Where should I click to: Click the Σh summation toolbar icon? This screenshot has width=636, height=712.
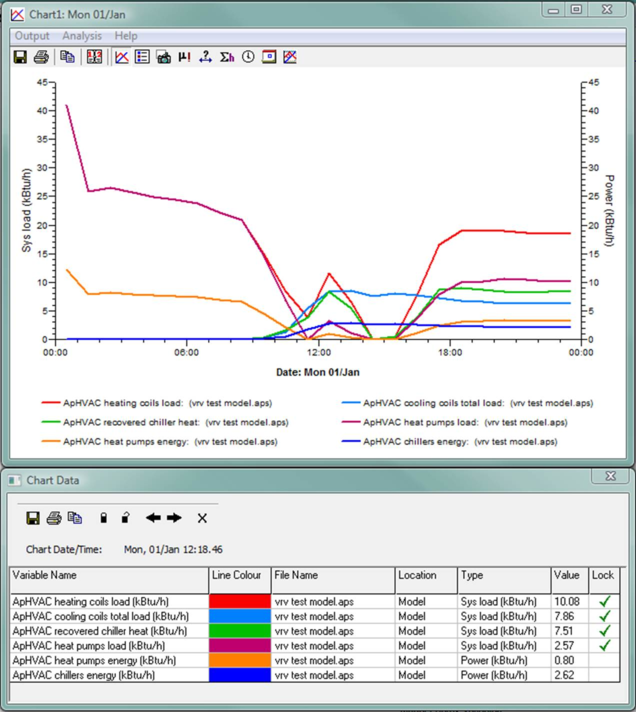pyautogui.click(x=227, y=57)
